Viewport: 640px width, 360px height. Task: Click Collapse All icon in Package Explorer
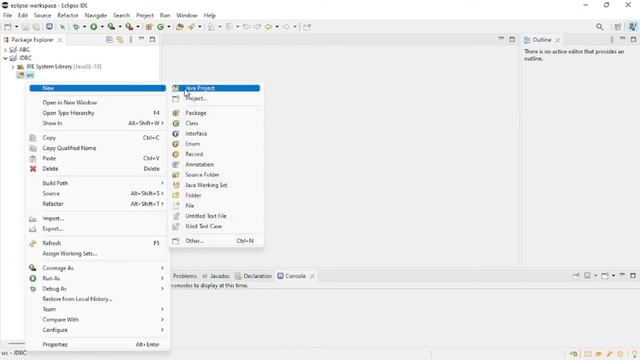(x=109, y=40)
